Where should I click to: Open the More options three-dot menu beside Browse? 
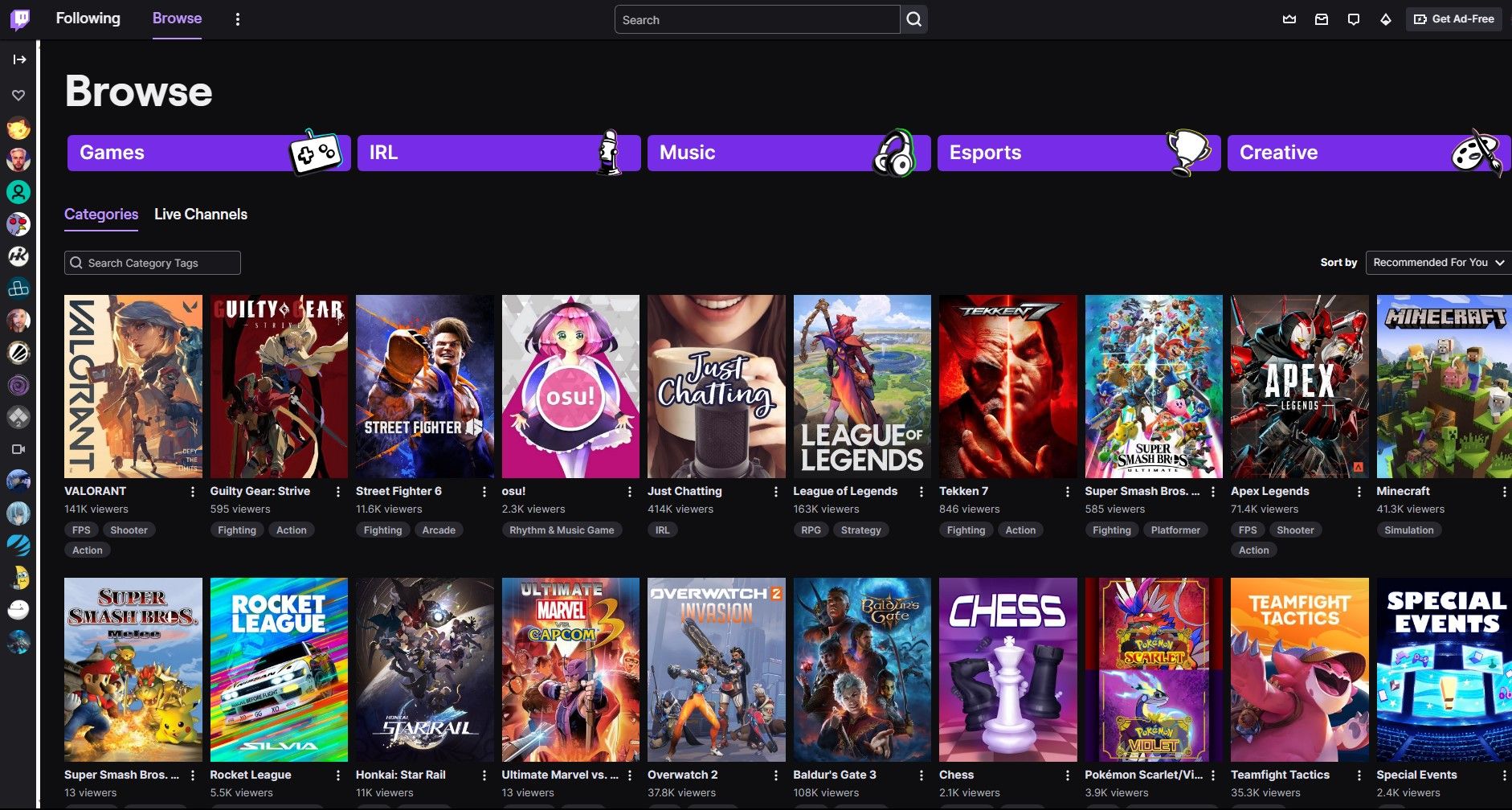coord(237,18)
